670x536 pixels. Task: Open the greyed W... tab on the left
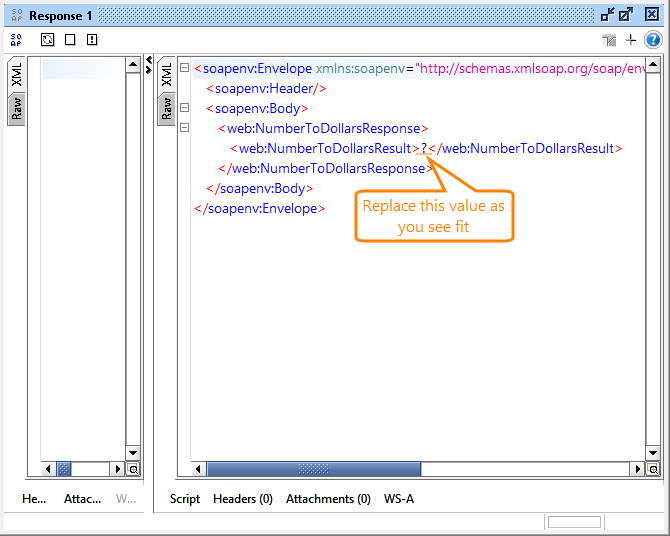click(126, 499)
